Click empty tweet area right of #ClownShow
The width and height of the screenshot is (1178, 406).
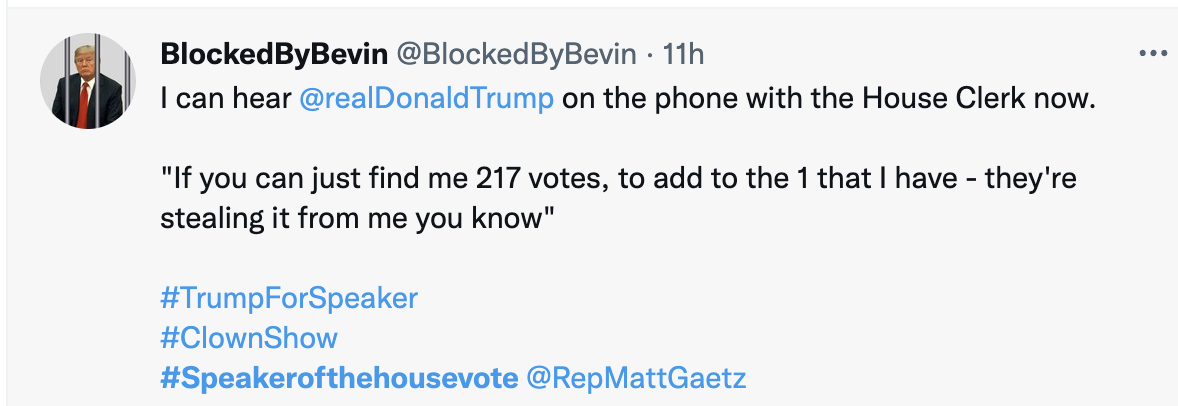click(700, 338)
